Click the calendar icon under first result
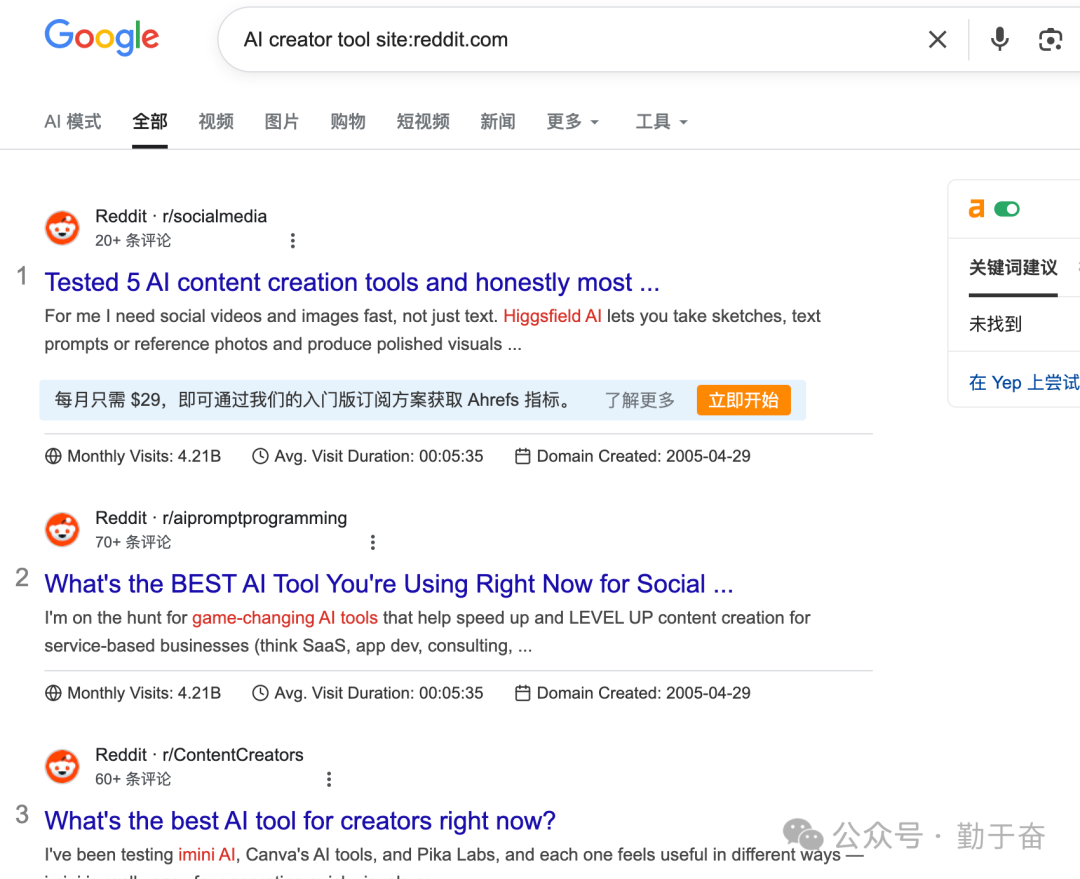1080x879 pixels. click(x=523, y=456)
